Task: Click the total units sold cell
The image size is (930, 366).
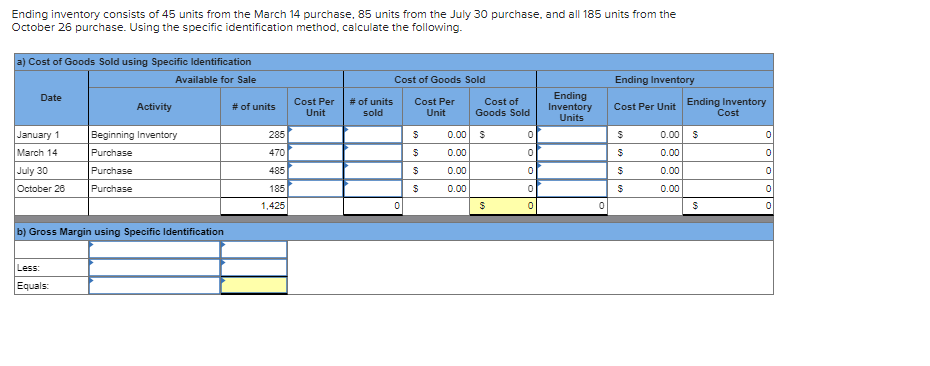Action: [372, 206]
